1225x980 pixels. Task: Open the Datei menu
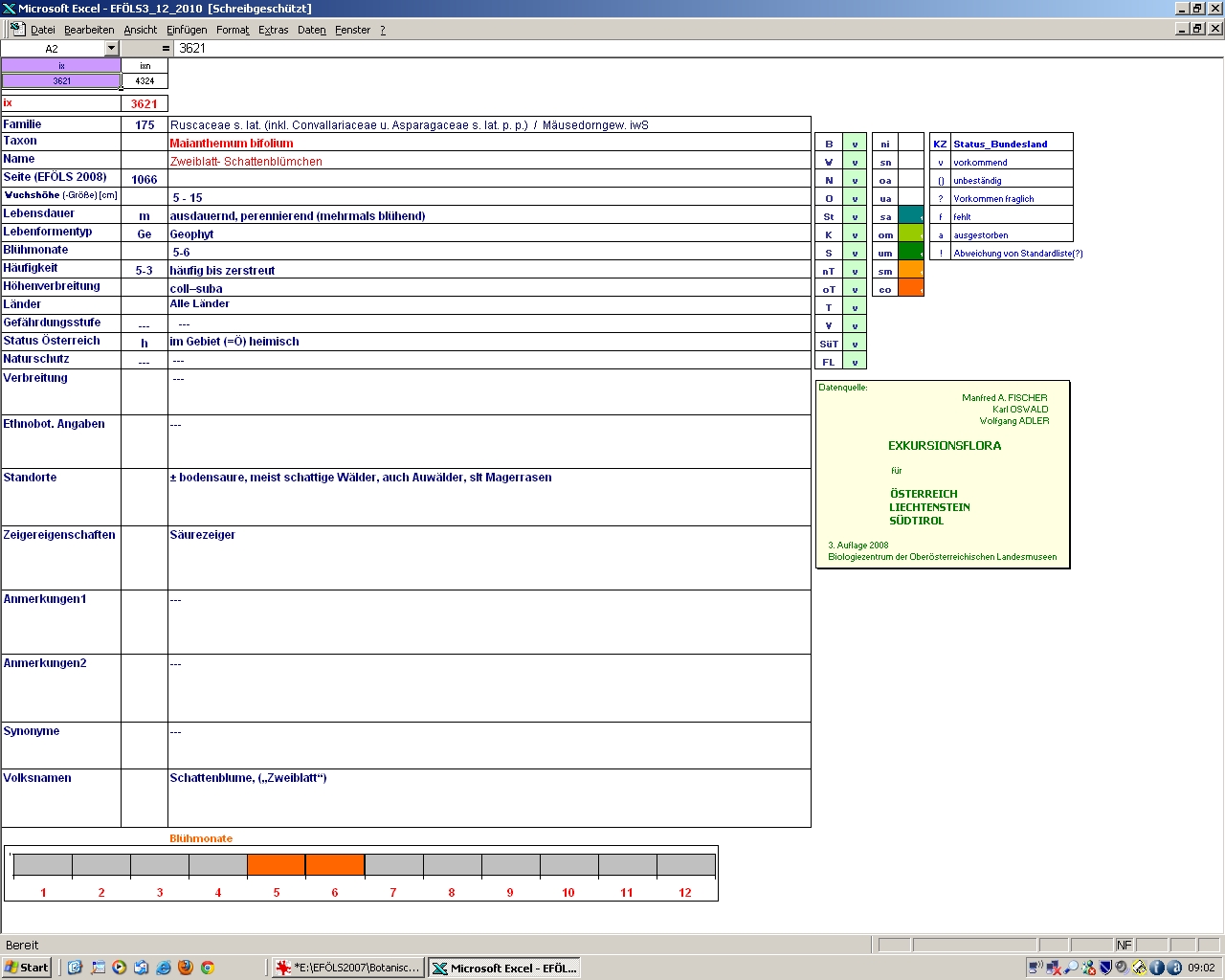click(x=43, y=30)
